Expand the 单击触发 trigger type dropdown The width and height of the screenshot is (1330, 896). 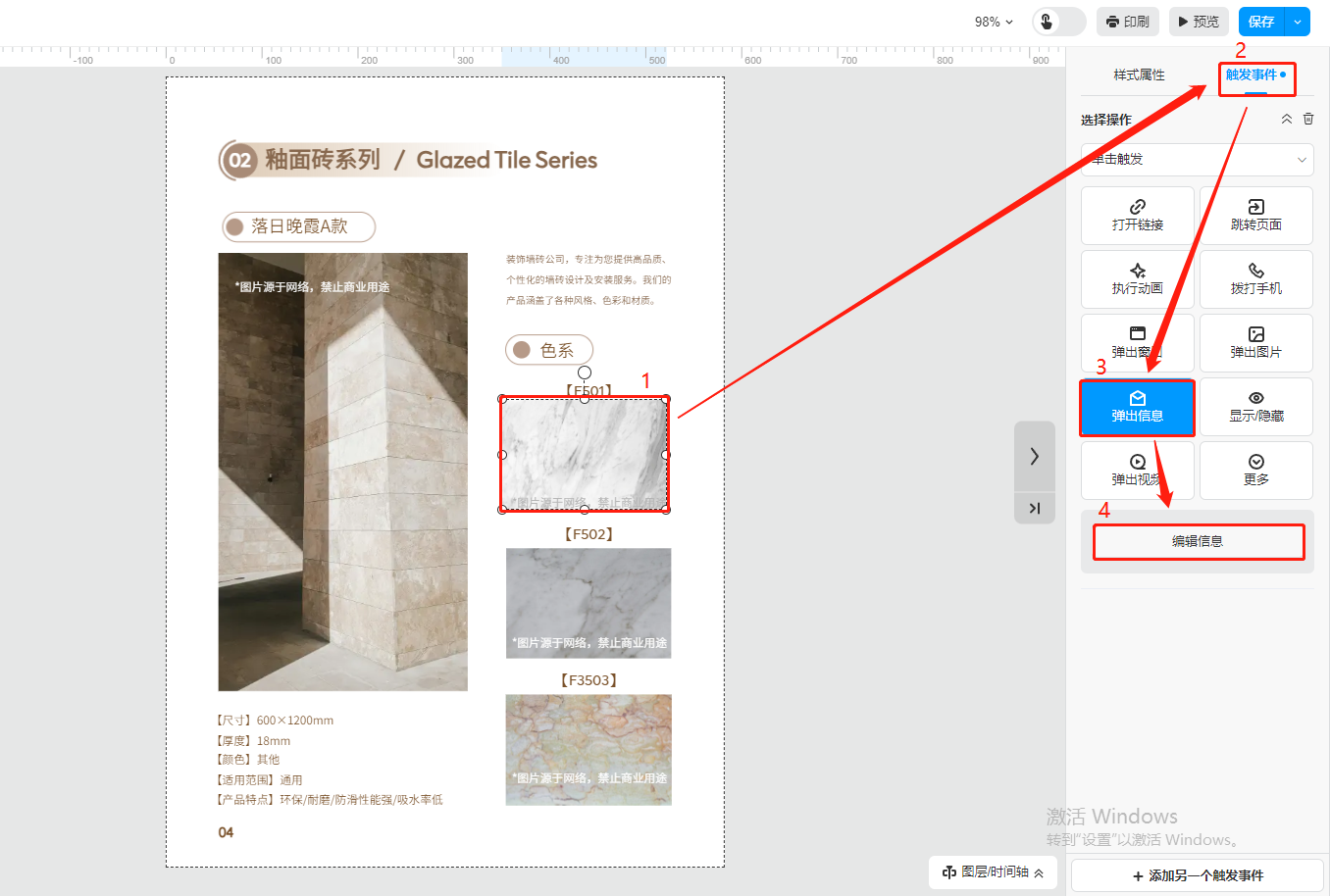pyautogui.click(x=1197, y=160)
